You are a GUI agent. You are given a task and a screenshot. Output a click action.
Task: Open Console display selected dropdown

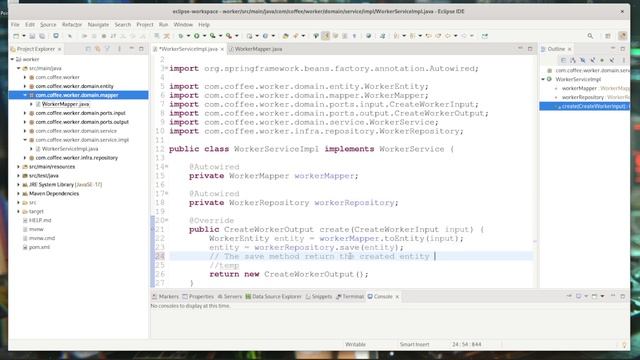pyautogui.click(x=586, y=296)
